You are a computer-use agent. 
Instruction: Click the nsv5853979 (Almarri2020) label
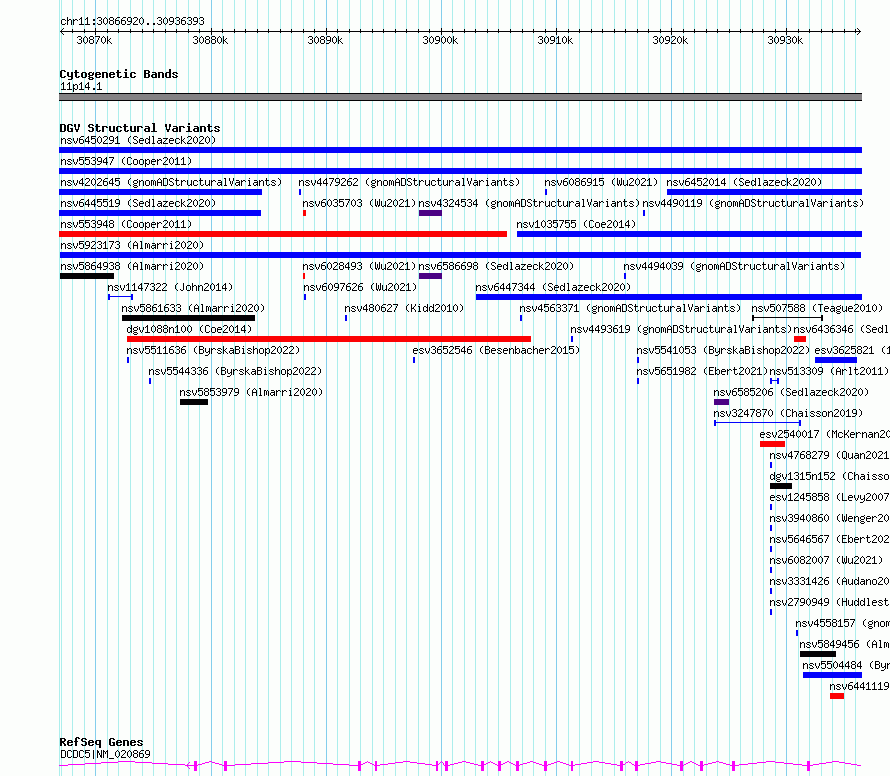tap(251, 392)
